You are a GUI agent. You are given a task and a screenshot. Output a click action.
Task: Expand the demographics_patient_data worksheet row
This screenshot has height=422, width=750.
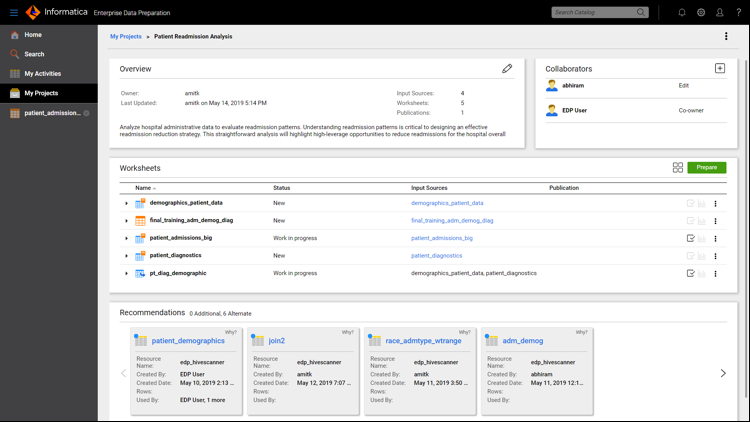tap(127, 204)
